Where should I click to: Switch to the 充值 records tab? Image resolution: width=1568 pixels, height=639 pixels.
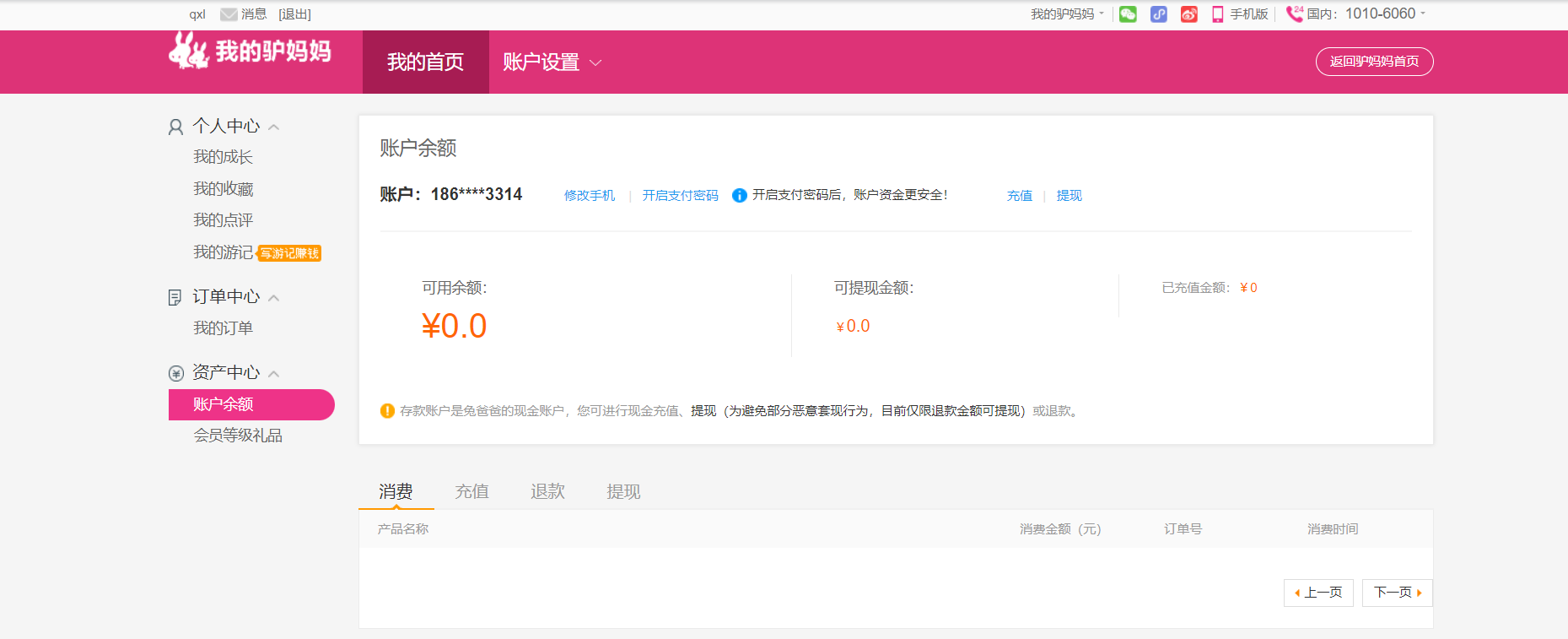coord(471,491)
